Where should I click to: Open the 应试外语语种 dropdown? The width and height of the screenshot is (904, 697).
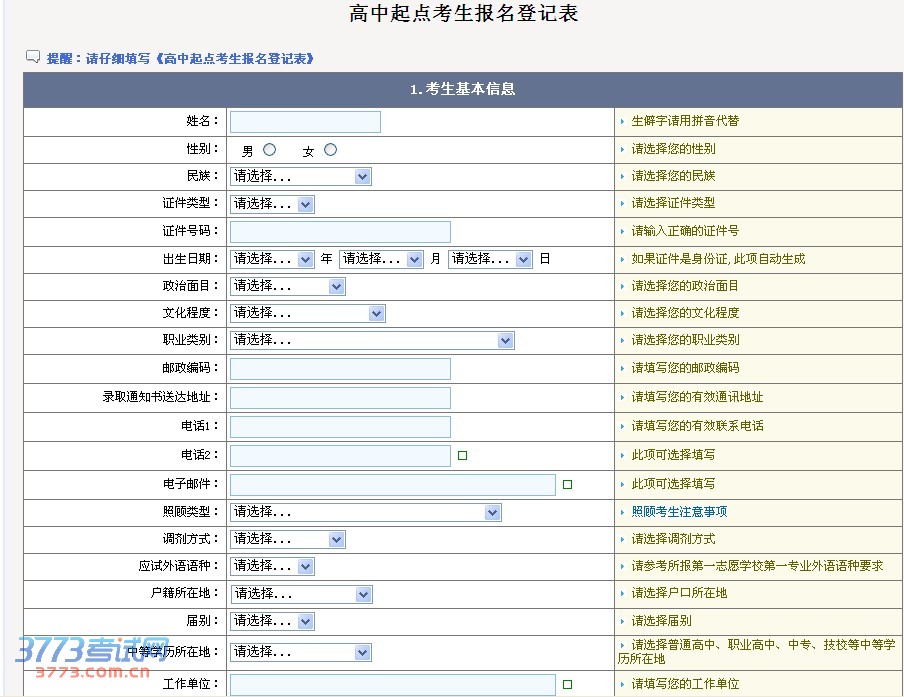272,567
